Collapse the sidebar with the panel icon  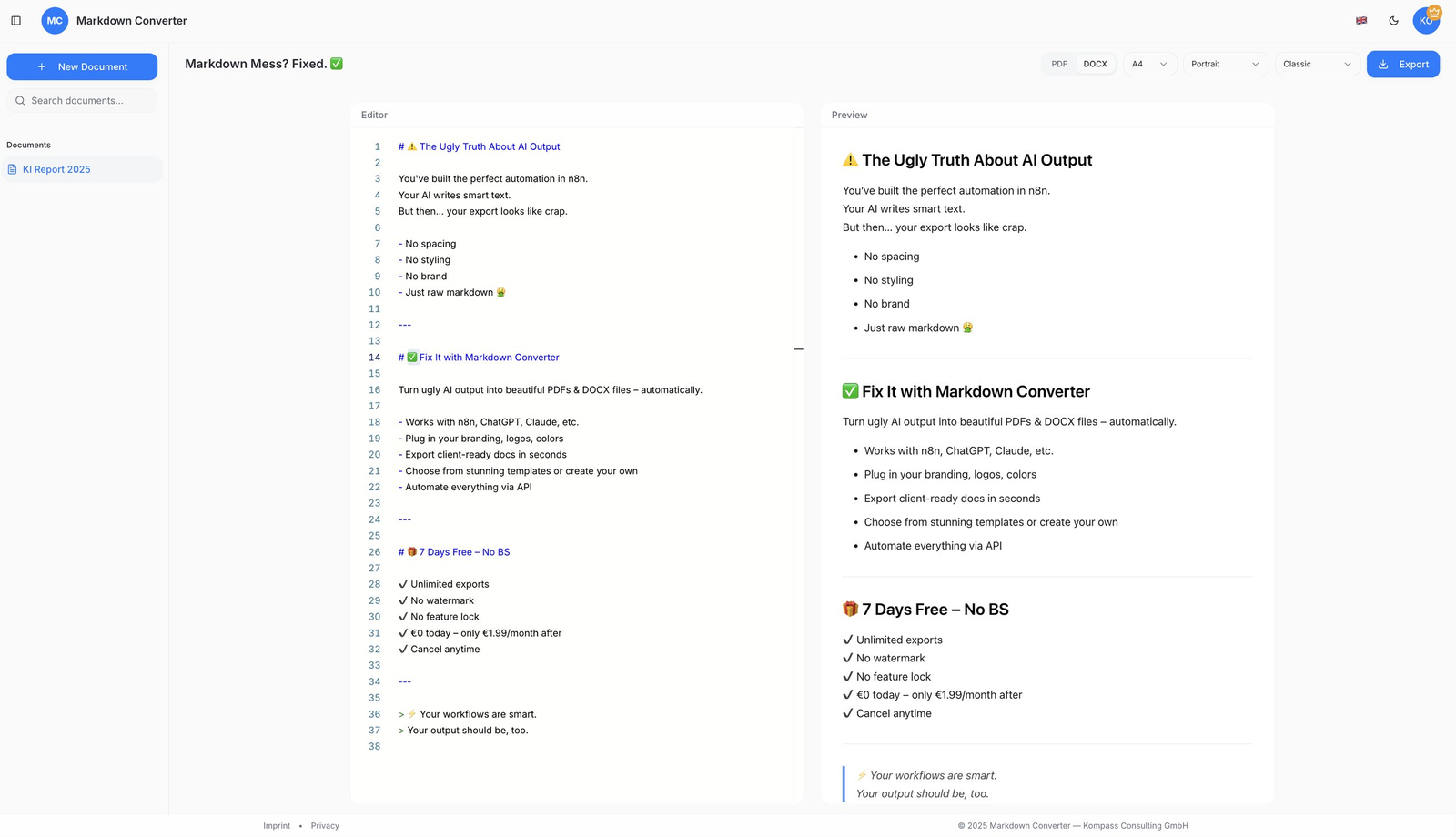pyautogui.click(x=15, y=21)
